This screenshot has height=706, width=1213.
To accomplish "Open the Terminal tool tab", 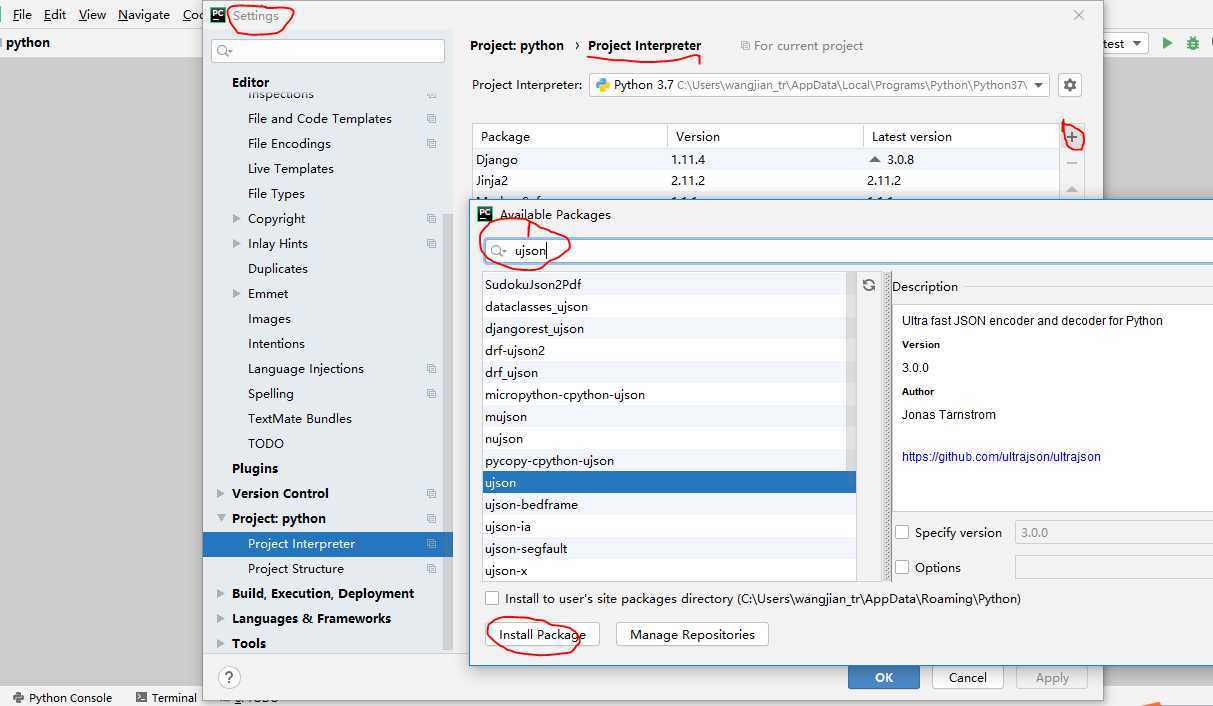I will point(167,698).
